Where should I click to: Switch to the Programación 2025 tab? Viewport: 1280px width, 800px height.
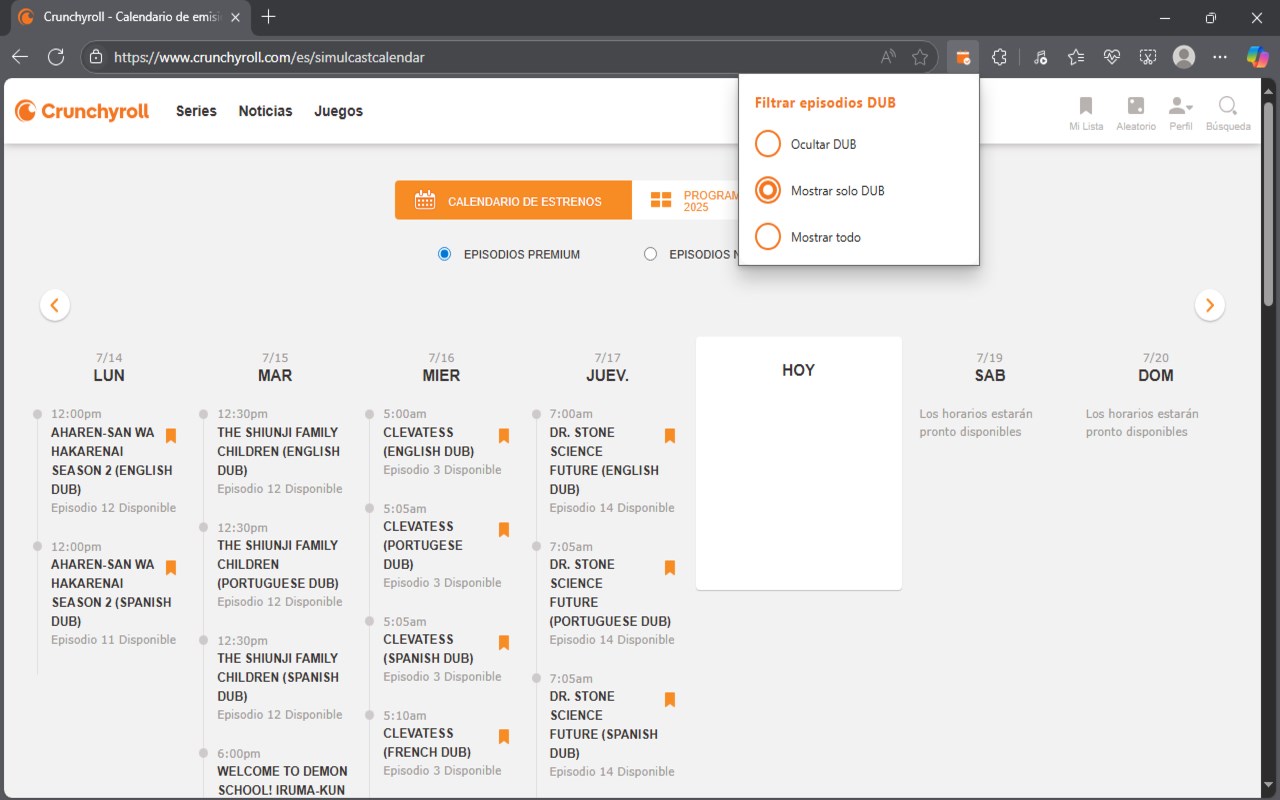click(686, 200)
